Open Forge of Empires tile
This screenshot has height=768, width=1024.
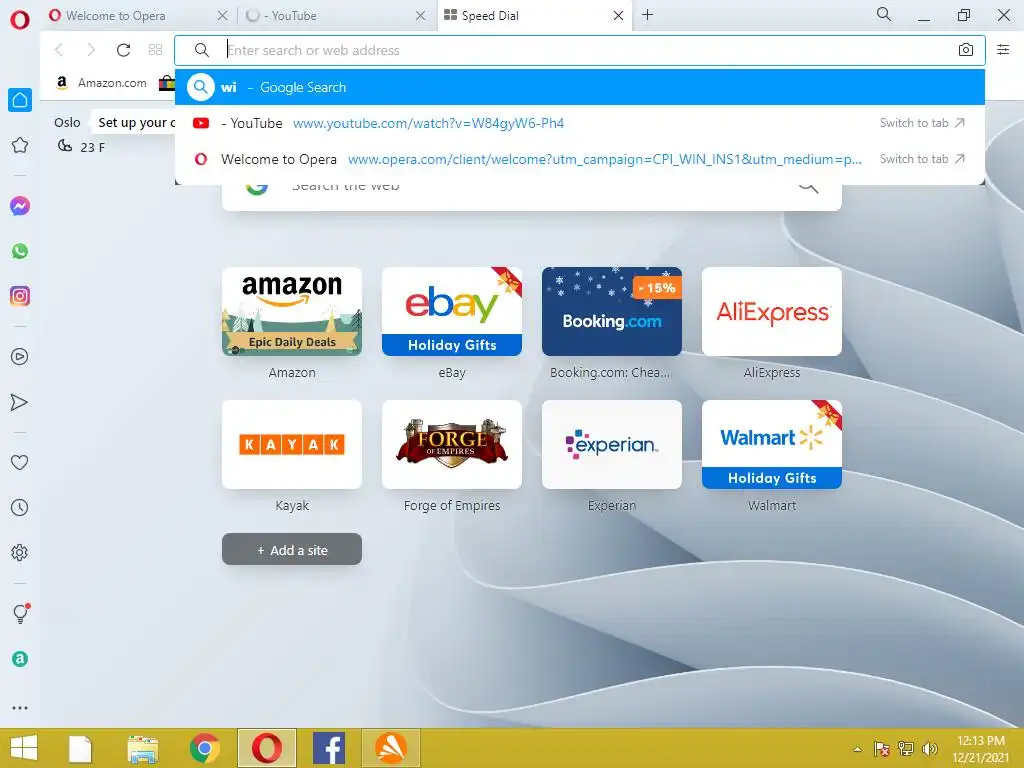click(x=452, y=445)
